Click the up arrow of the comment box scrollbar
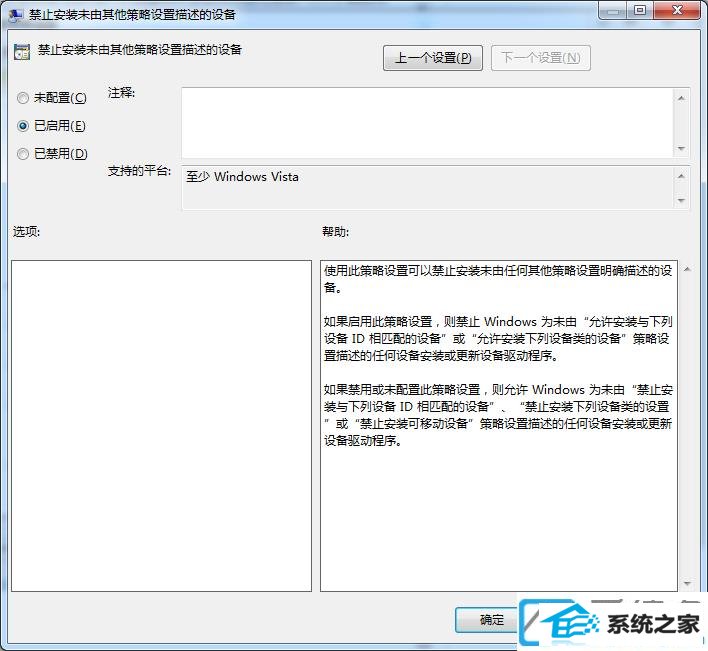 click(x=681, y=98)
